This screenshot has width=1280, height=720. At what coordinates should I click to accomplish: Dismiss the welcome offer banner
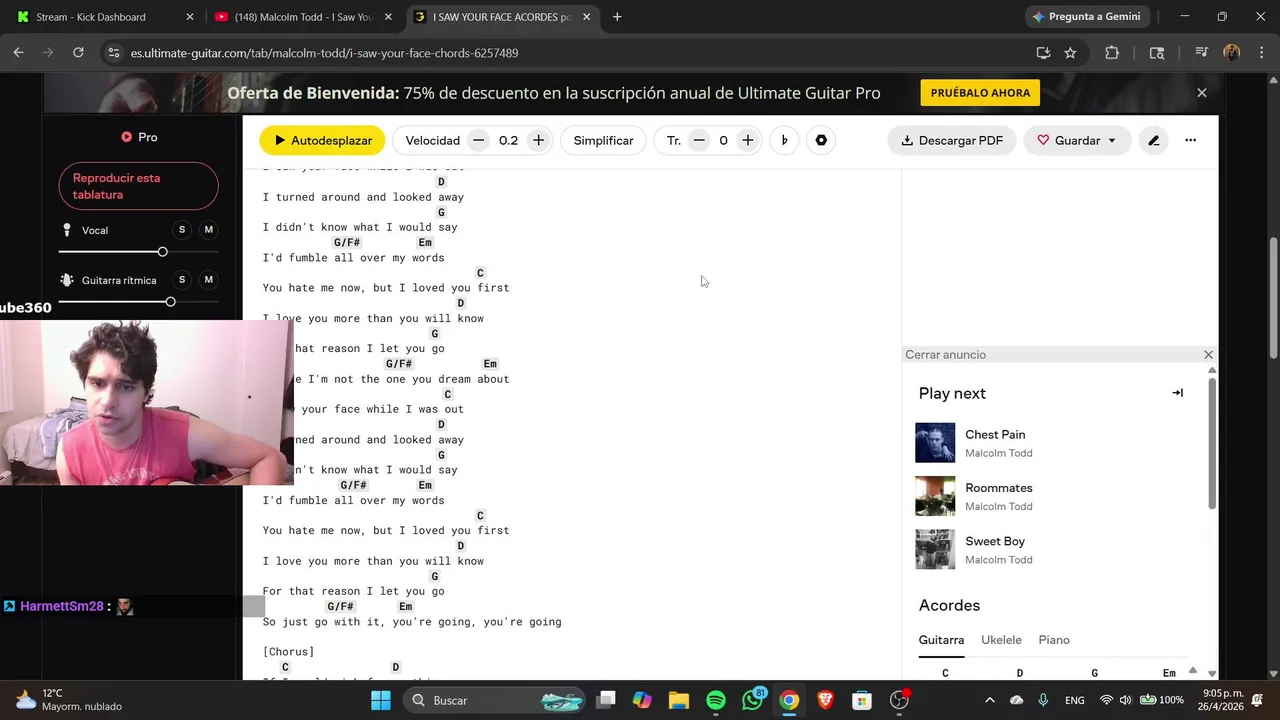click(1202, 93)
